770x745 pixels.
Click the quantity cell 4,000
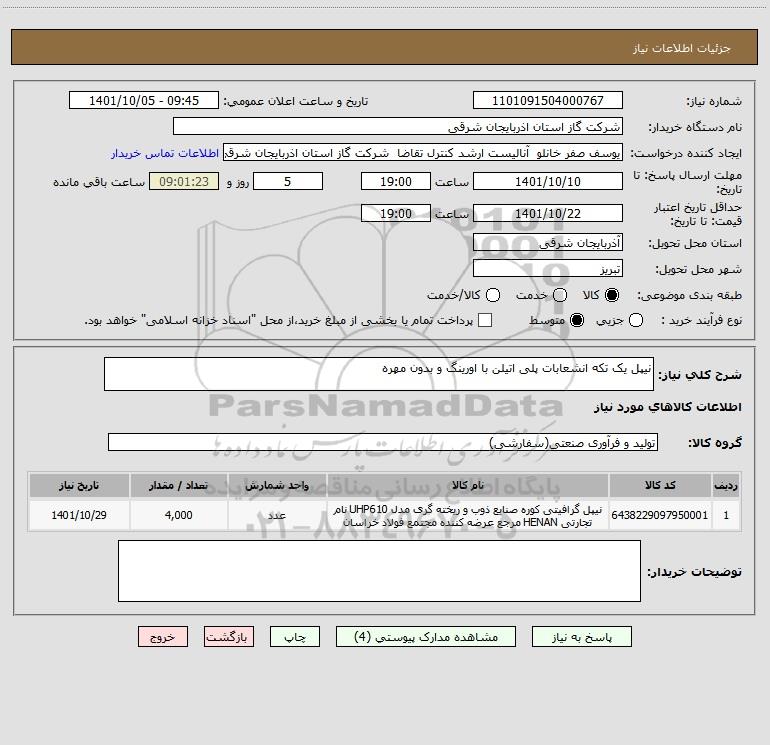pyautogui.click(x=179, y=515)
